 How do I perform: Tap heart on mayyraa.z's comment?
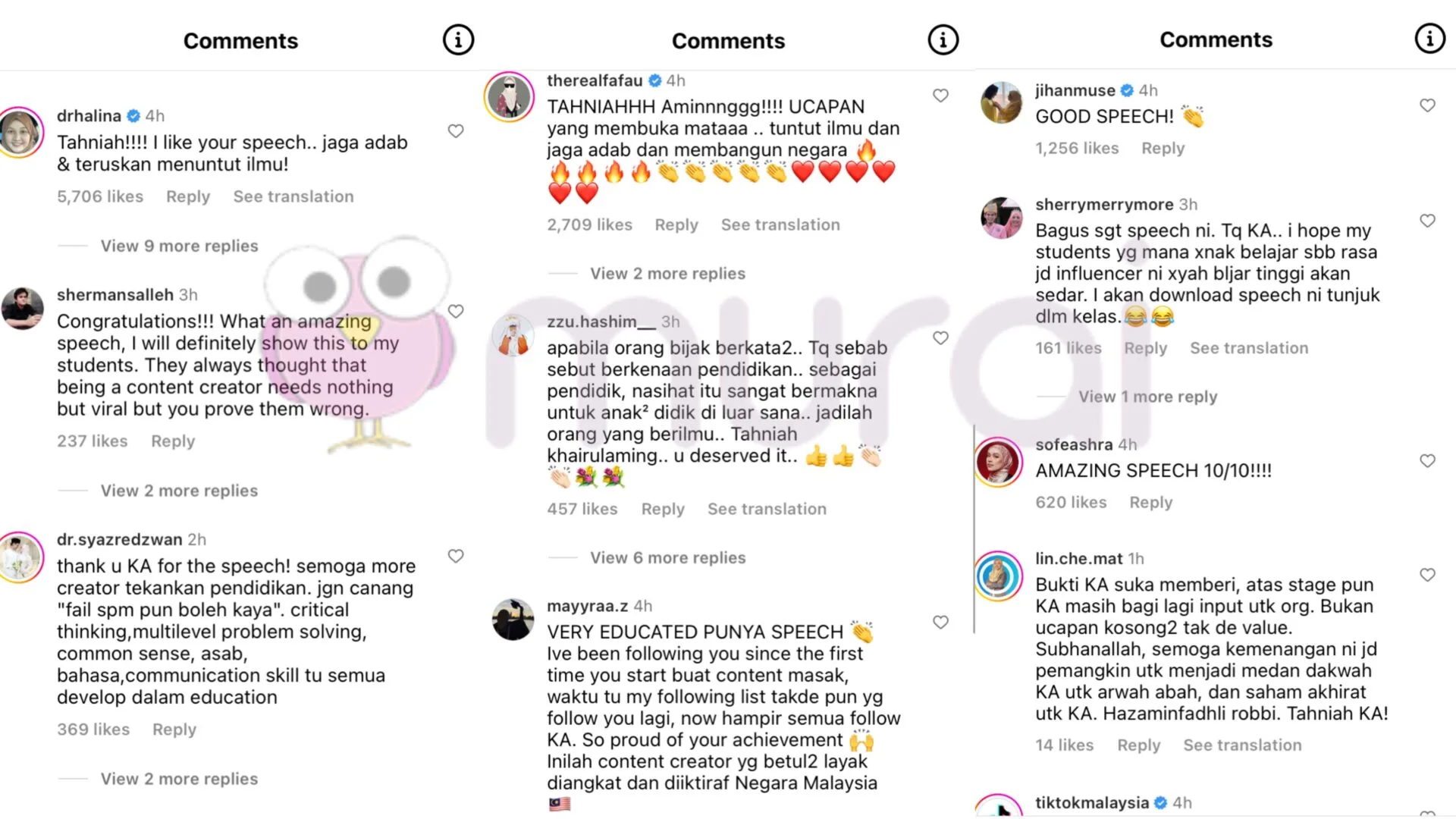940,623
